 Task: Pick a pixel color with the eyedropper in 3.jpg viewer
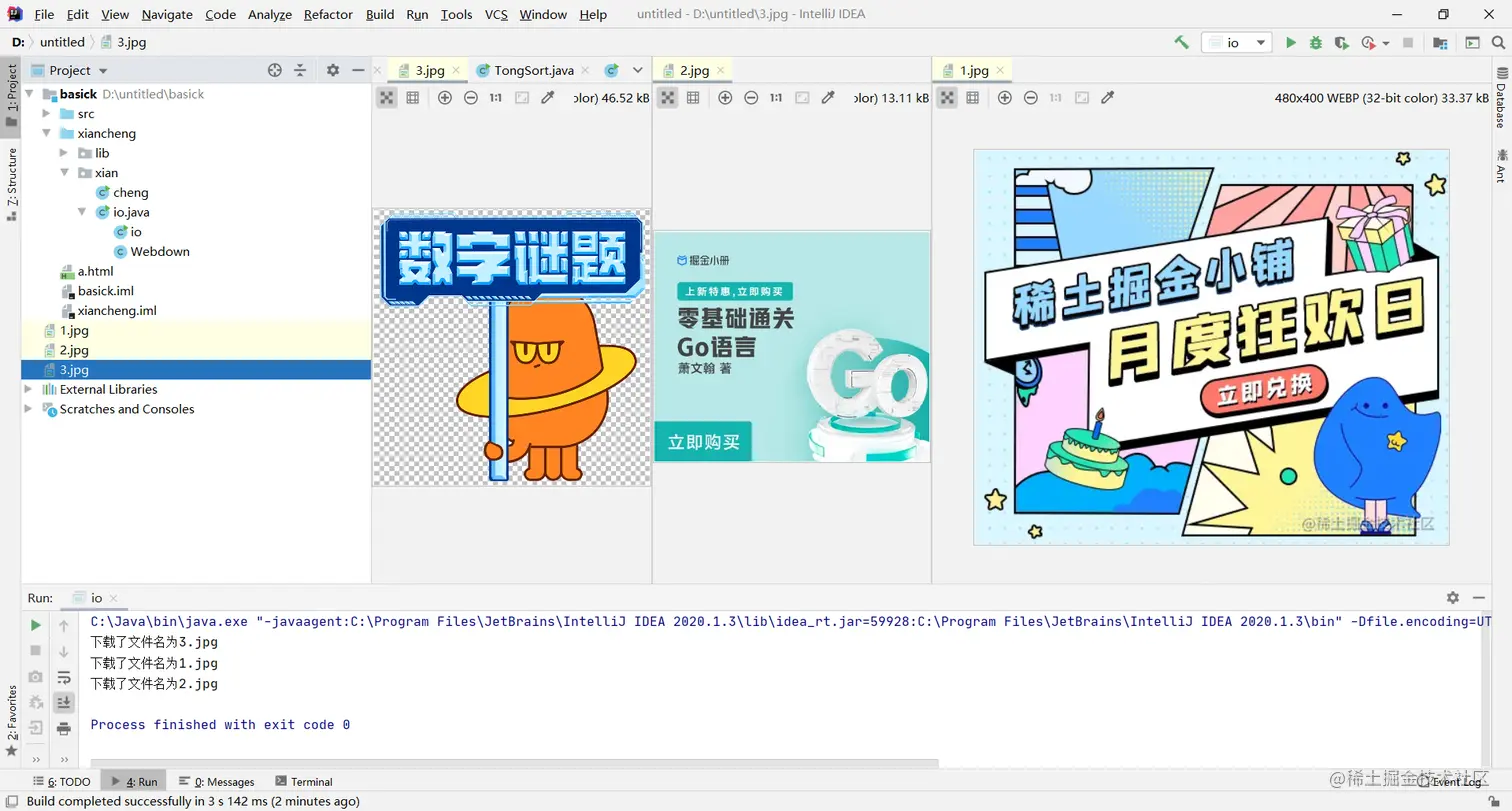(548, 97)
